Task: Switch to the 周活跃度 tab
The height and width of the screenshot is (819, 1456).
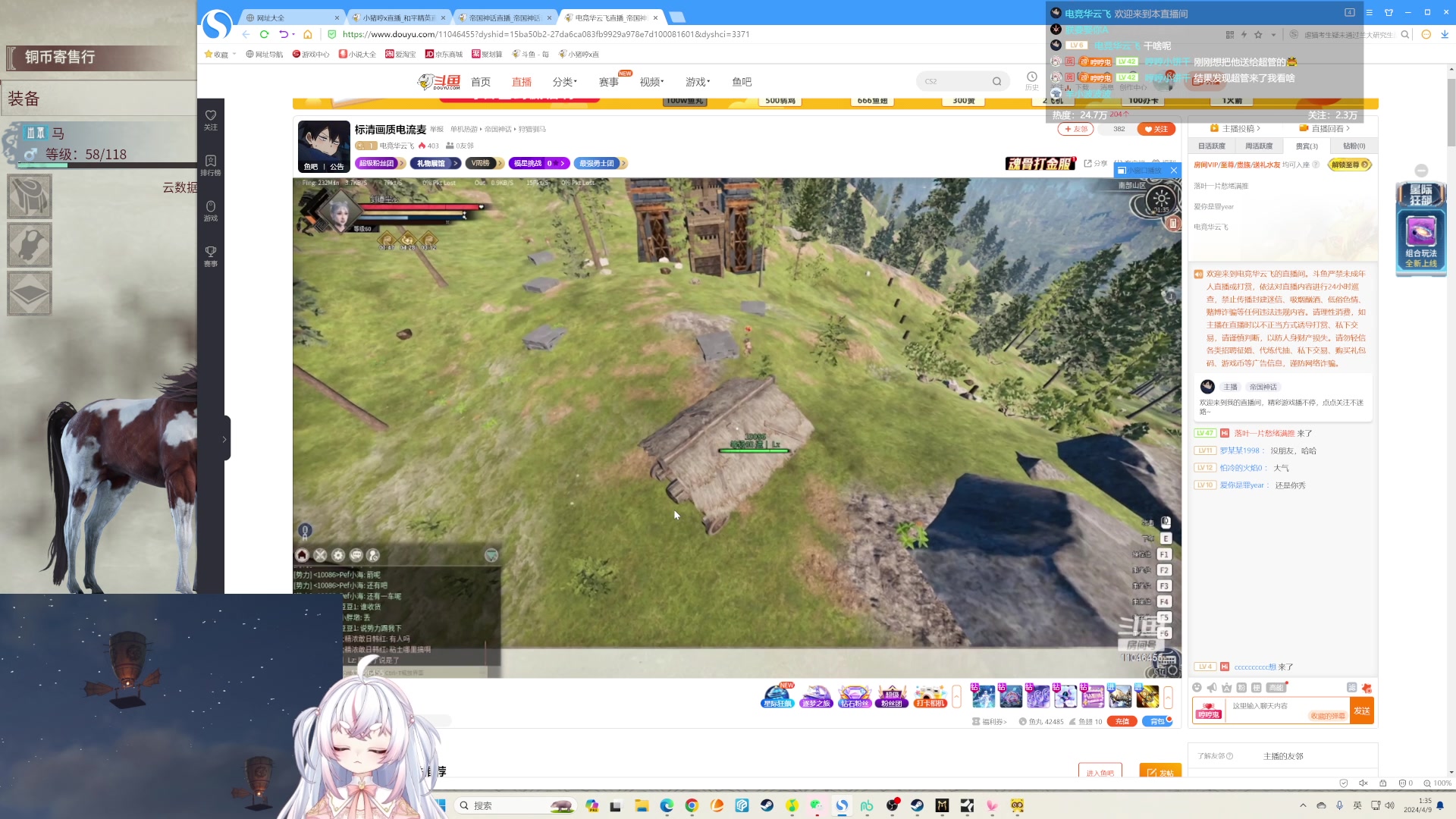Action: [1259, 146]
